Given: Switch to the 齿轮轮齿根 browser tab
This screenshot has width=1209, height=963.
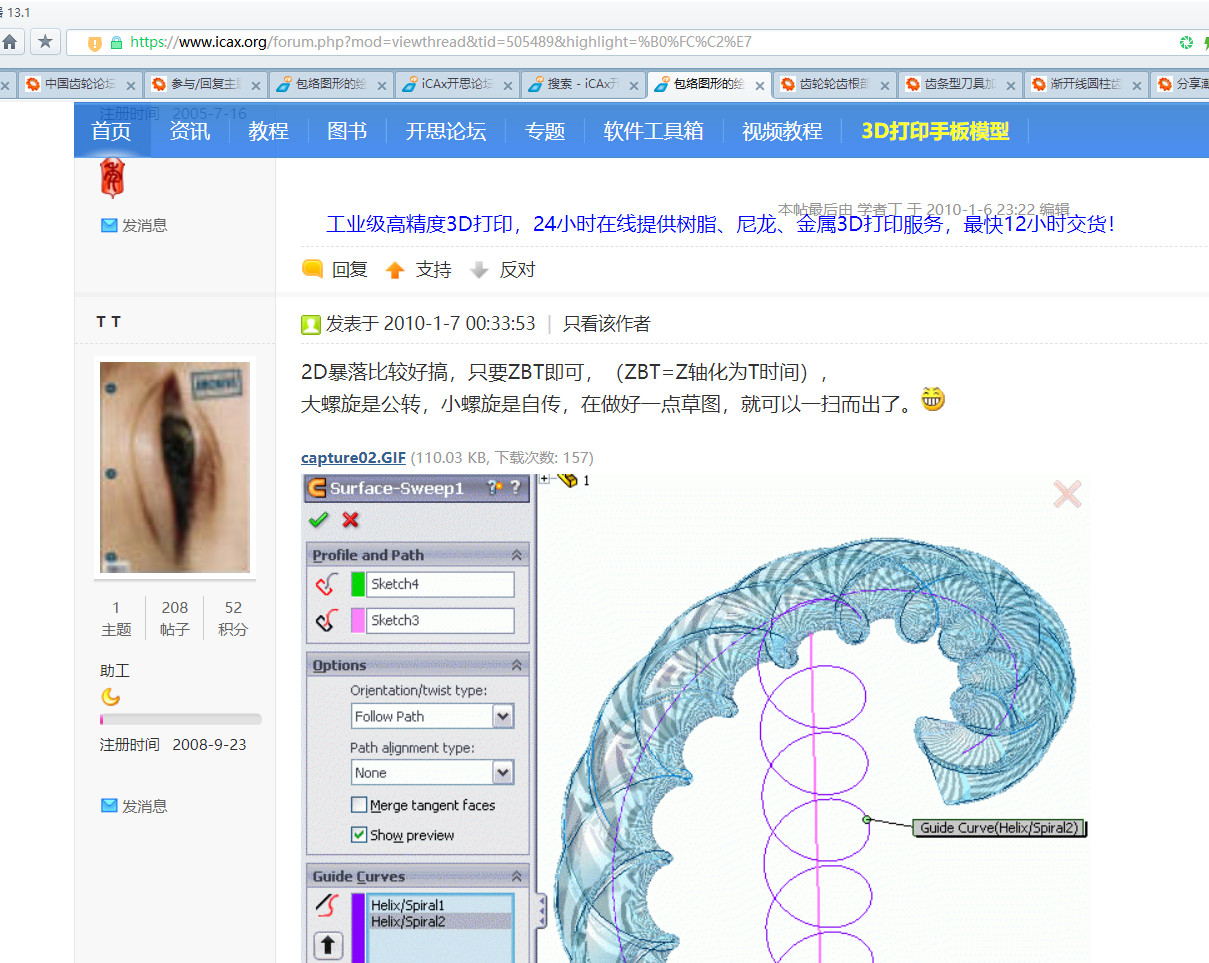Looking at the screenshot, I should (835, 84).
